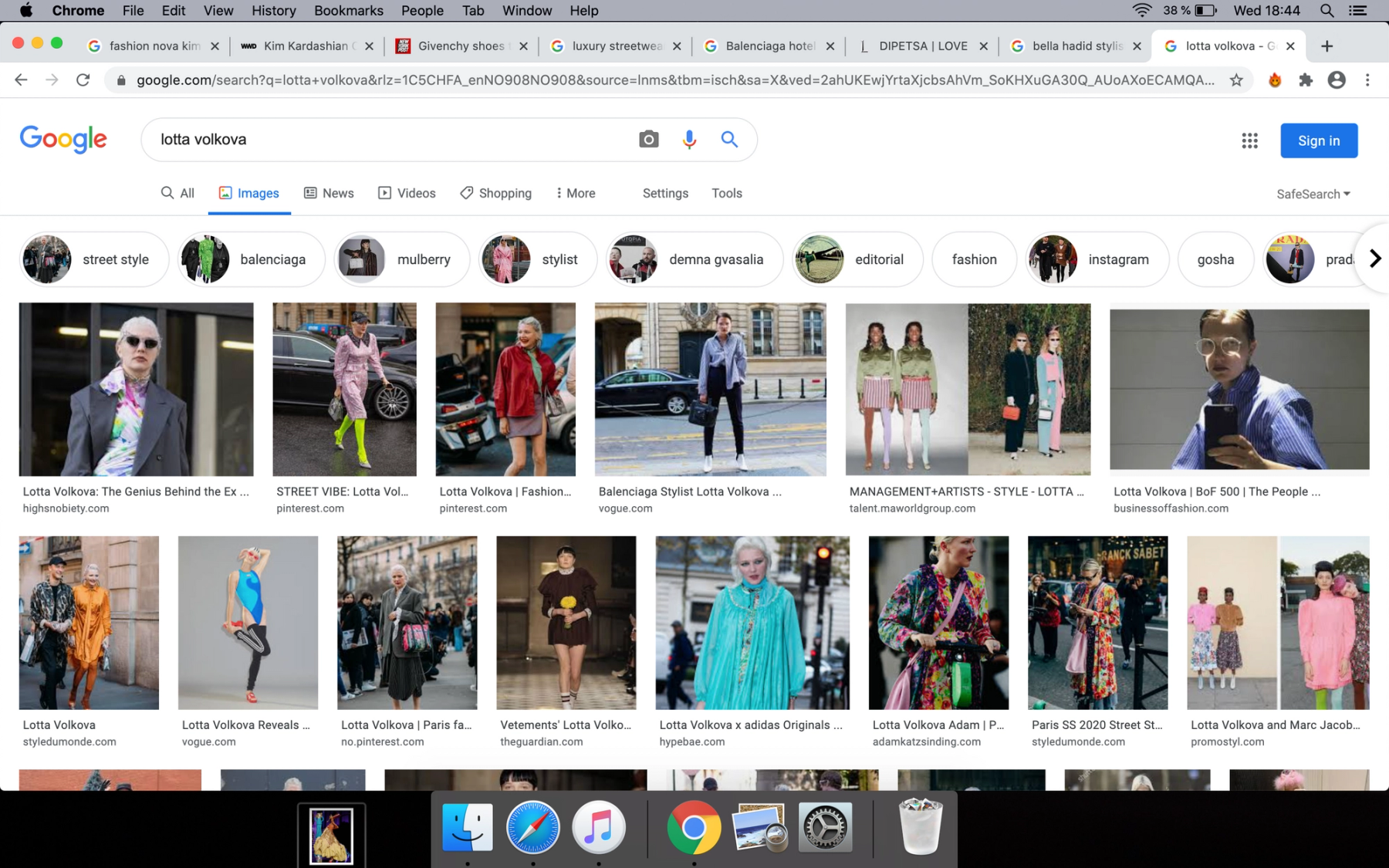Open the vogue.com Balenciaga Stylist image
1389x868 pixels.
pos(710,389)
